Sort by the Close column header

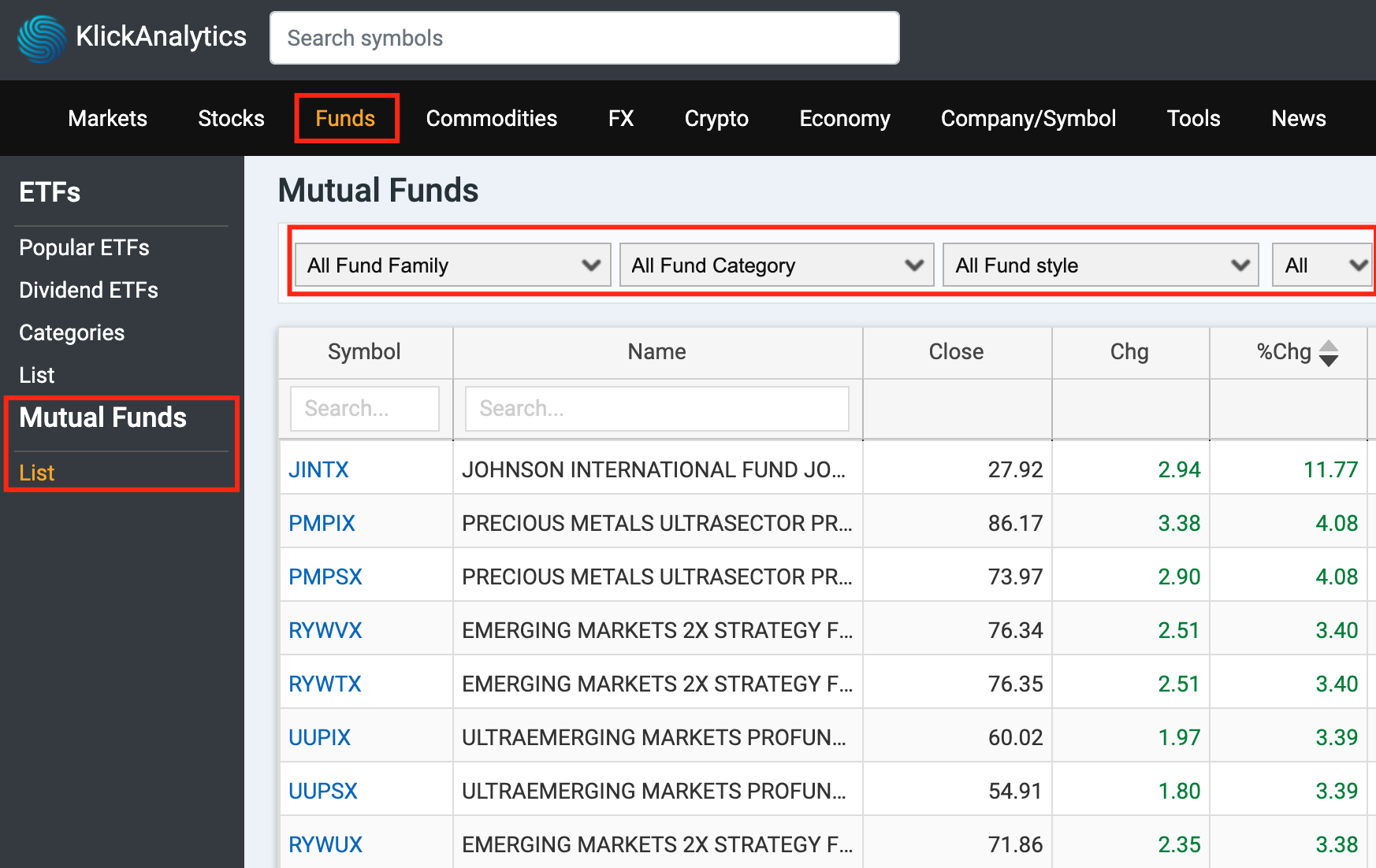tap(957, 352)
